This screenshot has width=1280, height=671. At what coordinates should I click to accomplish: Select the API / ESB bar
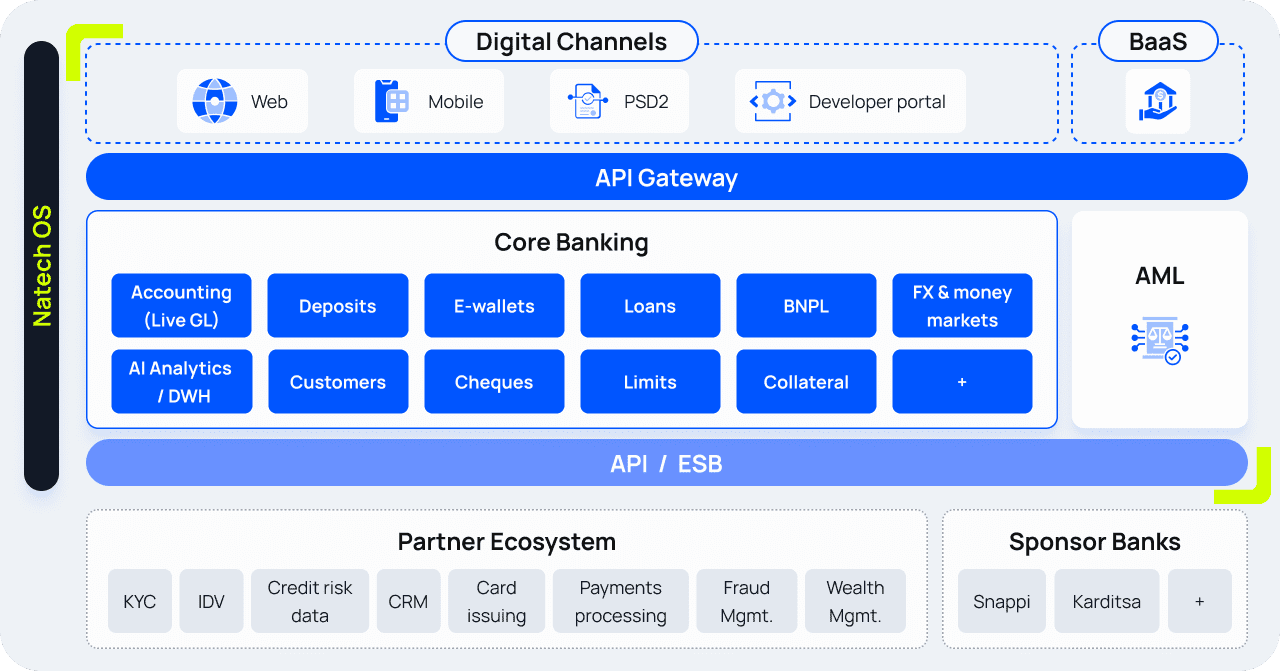(666, 464)
